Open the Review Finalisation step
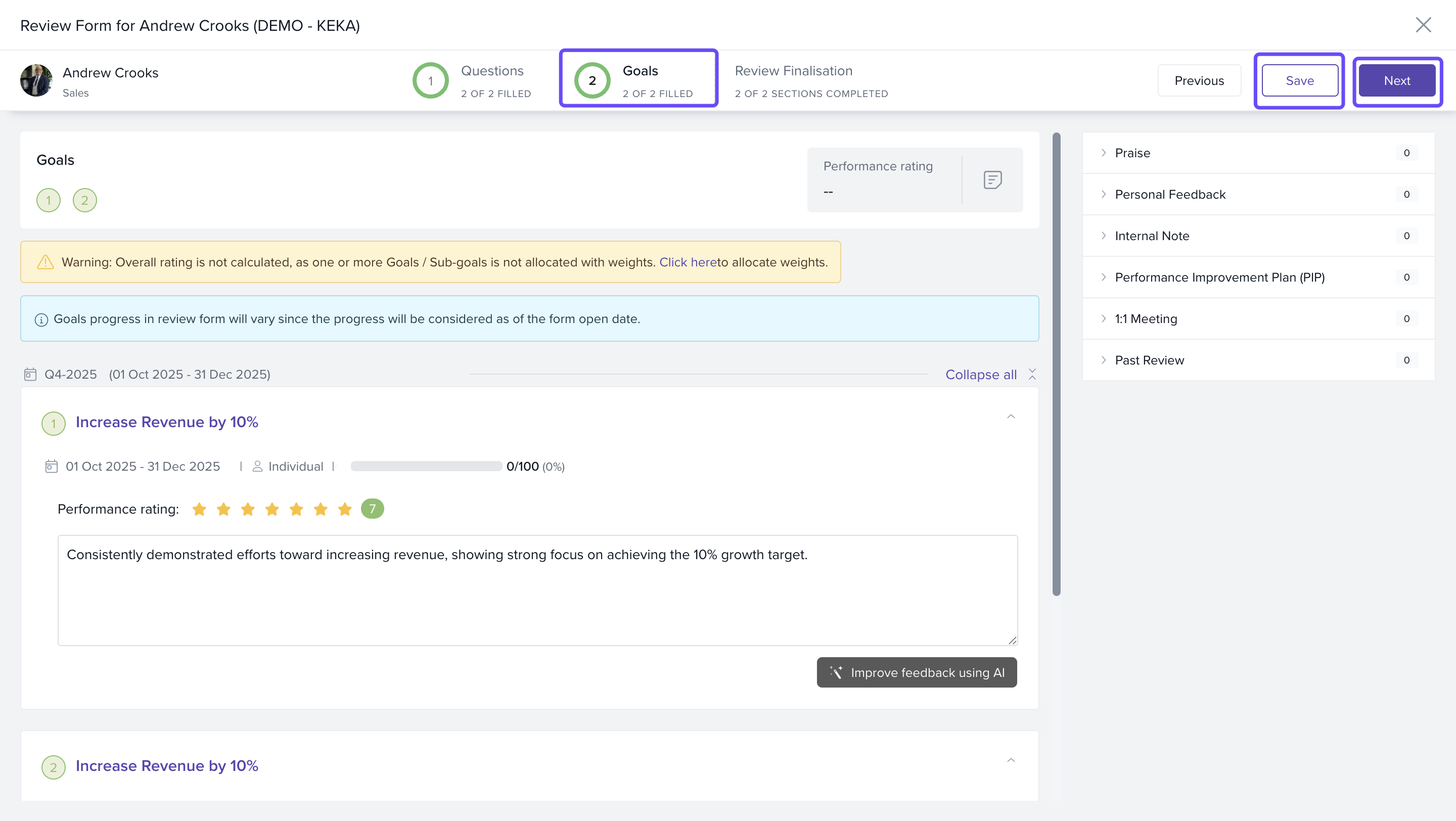Image resolution: width=1456 pixels, height=821 pixels. click(810, 80)
